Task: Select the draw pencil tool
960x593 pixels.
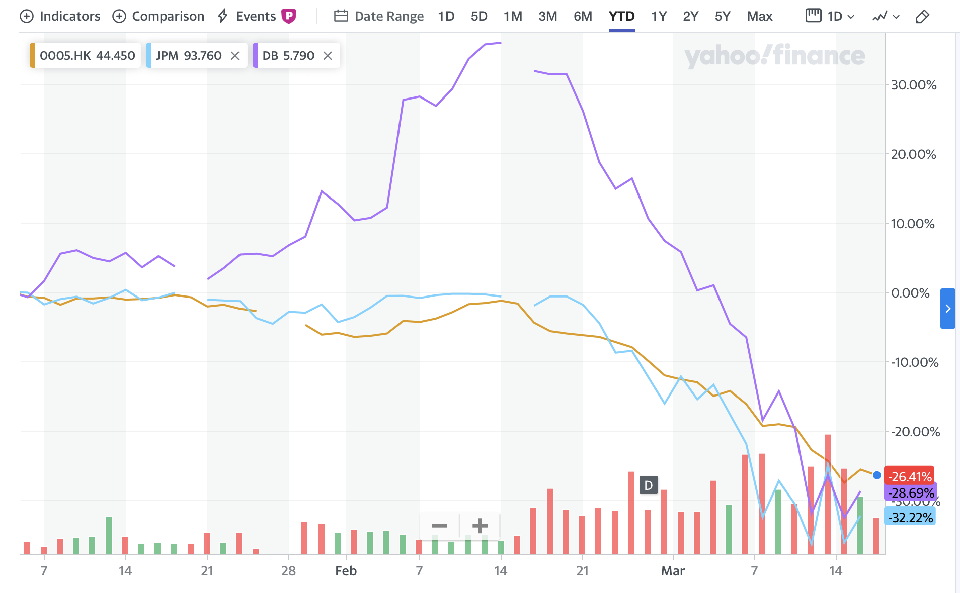Action: (923, 16)
